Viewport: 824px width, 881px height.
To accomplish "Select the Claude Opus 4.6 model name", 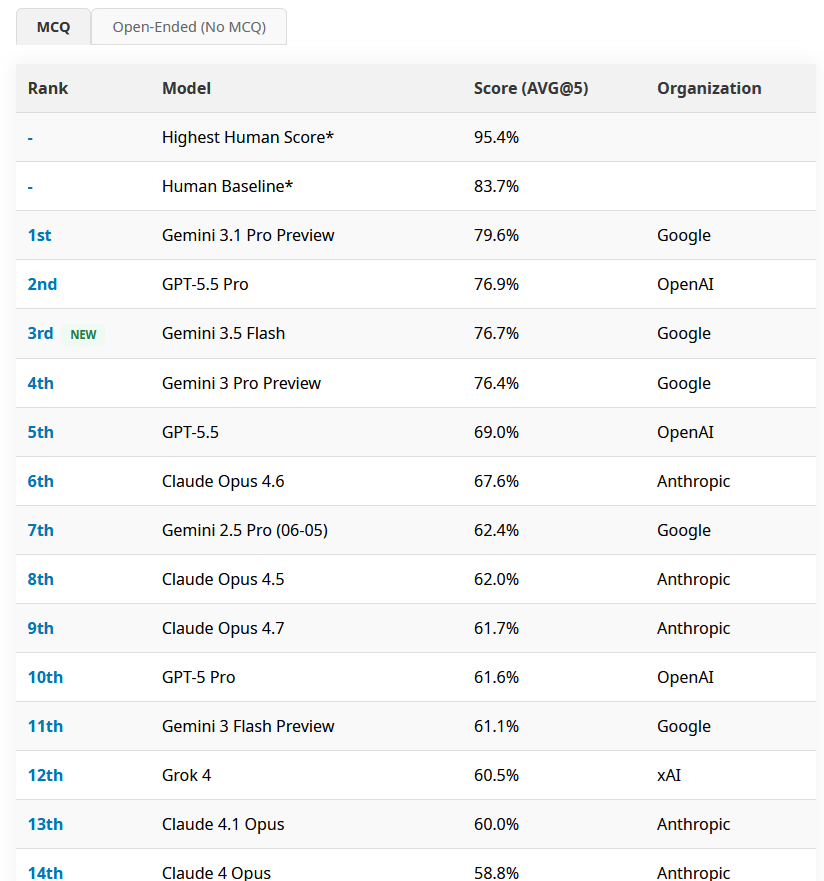I will (223, 482).
